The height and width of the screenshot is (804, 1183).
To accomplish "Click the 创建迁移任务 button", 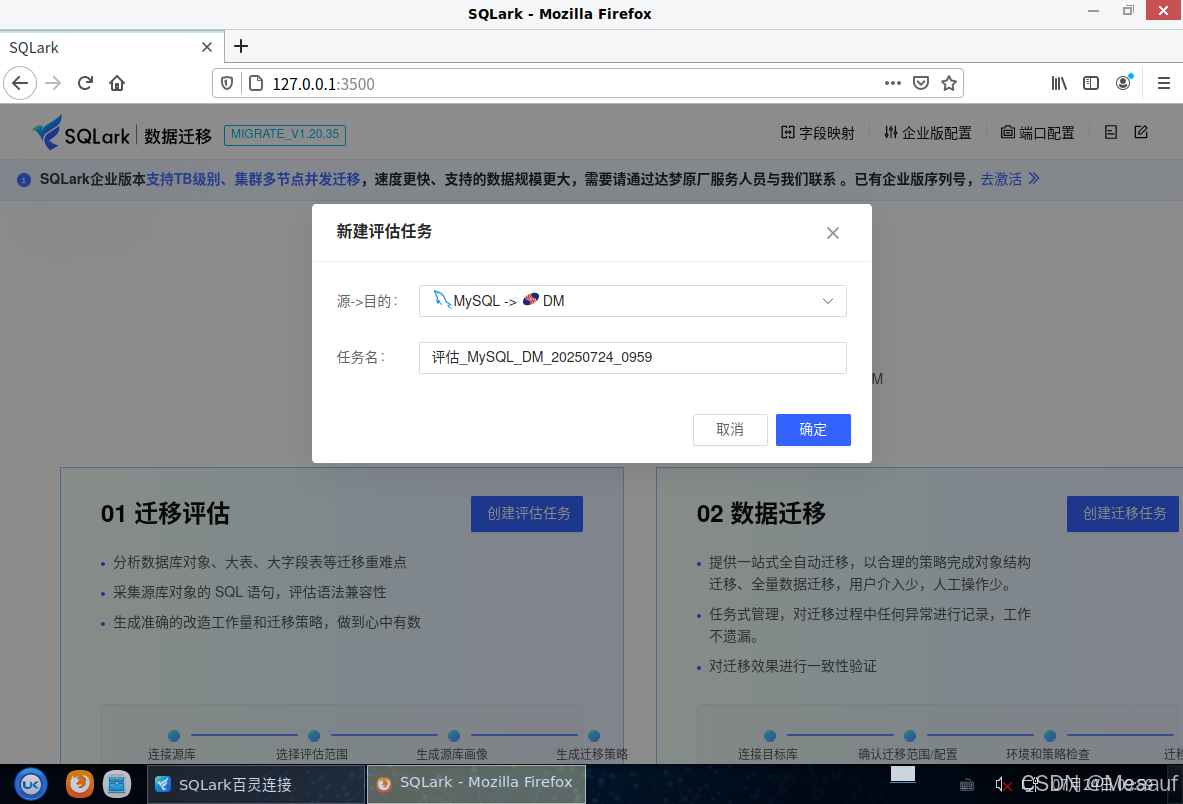I will point(1123,514).
